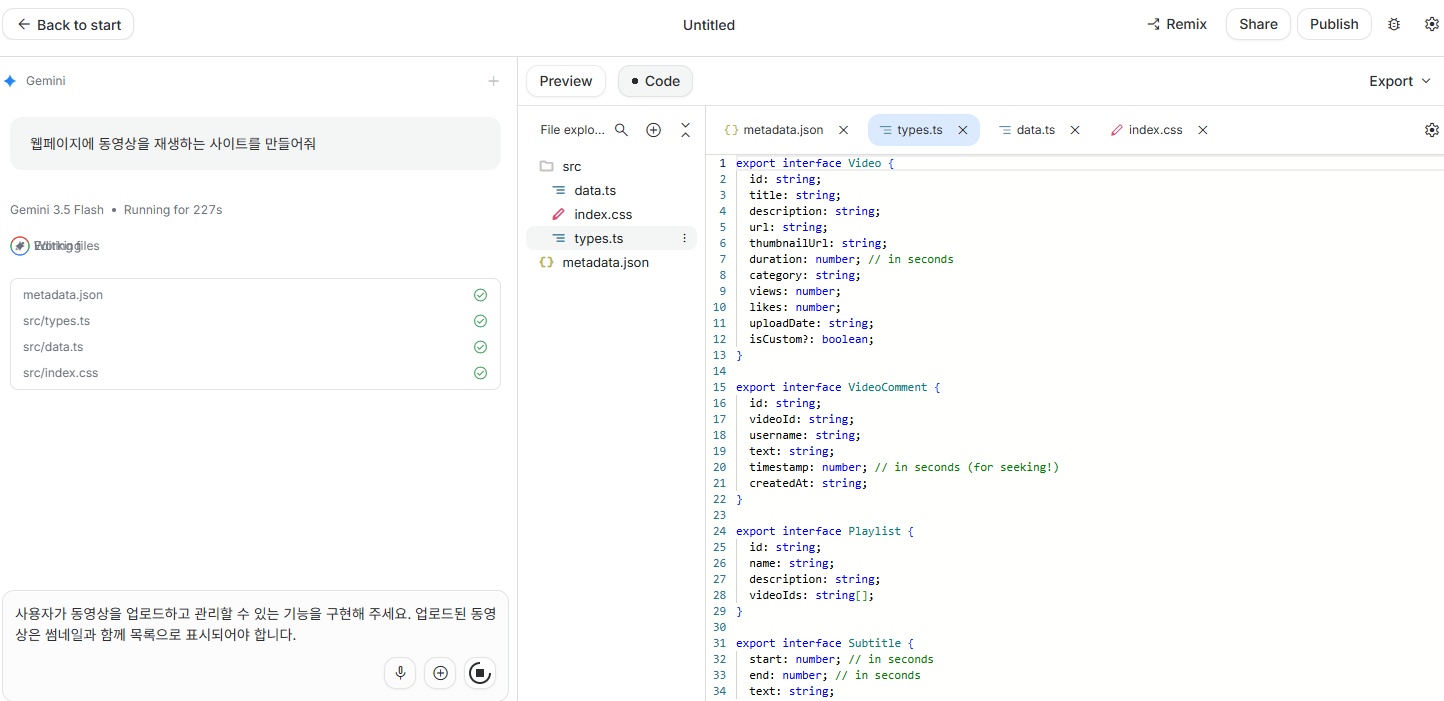Click the export interface Subtitle line
Screen dimensions: 1444x701
pos(825,643)
